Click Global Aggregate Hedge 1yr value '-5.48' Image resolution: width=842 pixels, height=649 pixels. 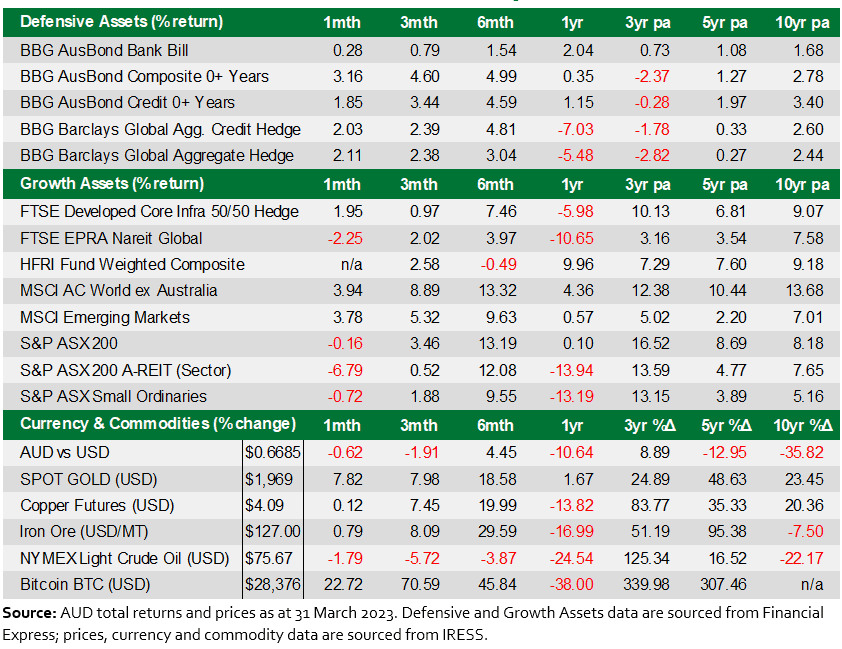[x=575, y=155]
